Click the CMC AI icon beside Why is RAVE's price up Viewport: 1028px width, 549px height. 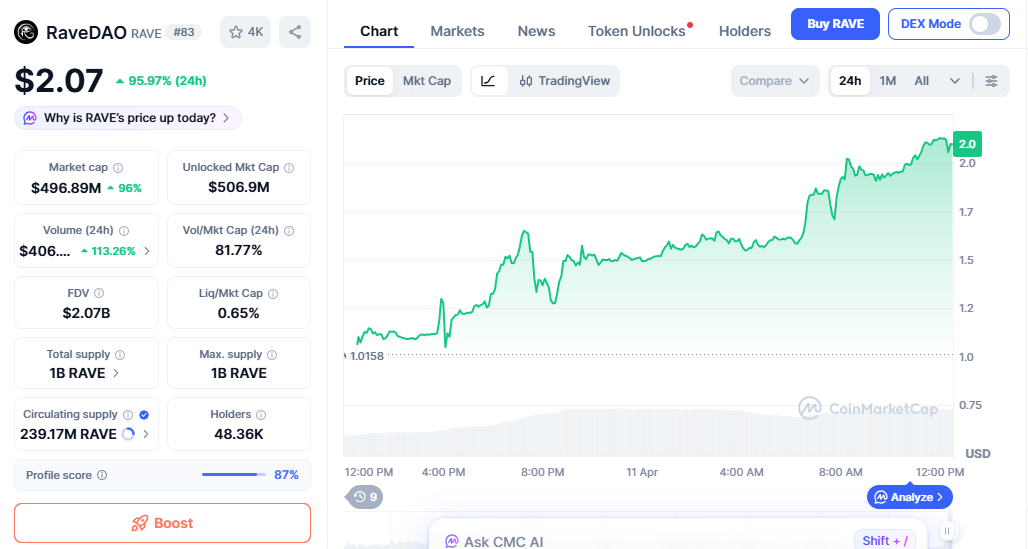30,118
